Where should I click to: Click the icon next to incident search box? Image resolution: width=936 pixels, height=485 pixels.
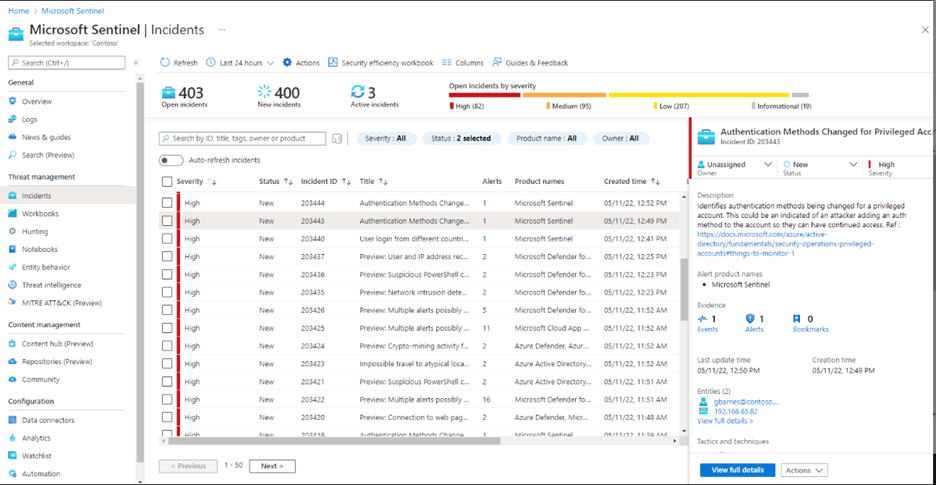click(x=337, y=139)
